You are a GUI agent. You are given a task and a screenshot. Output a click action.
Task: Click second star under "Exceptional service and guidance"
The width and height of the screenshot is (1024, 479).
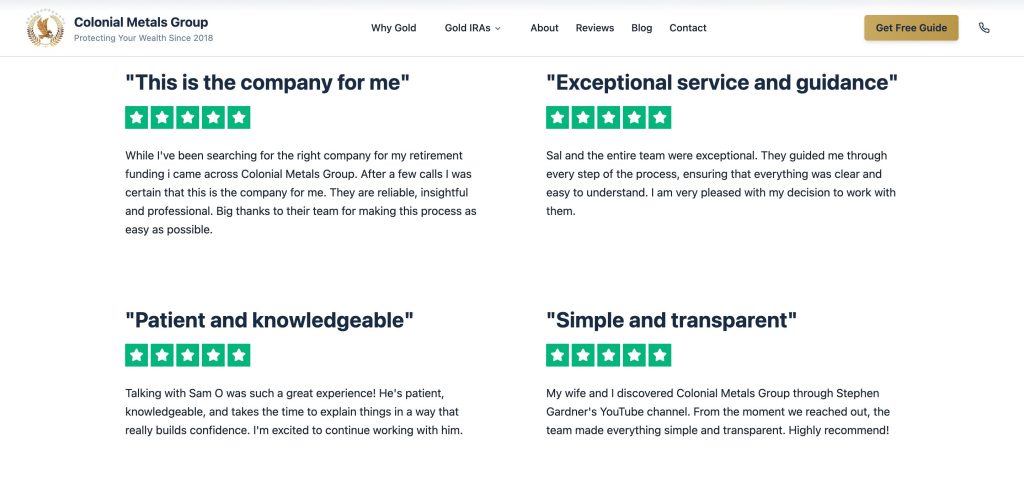pyautogui.click(x=583, y=118)
